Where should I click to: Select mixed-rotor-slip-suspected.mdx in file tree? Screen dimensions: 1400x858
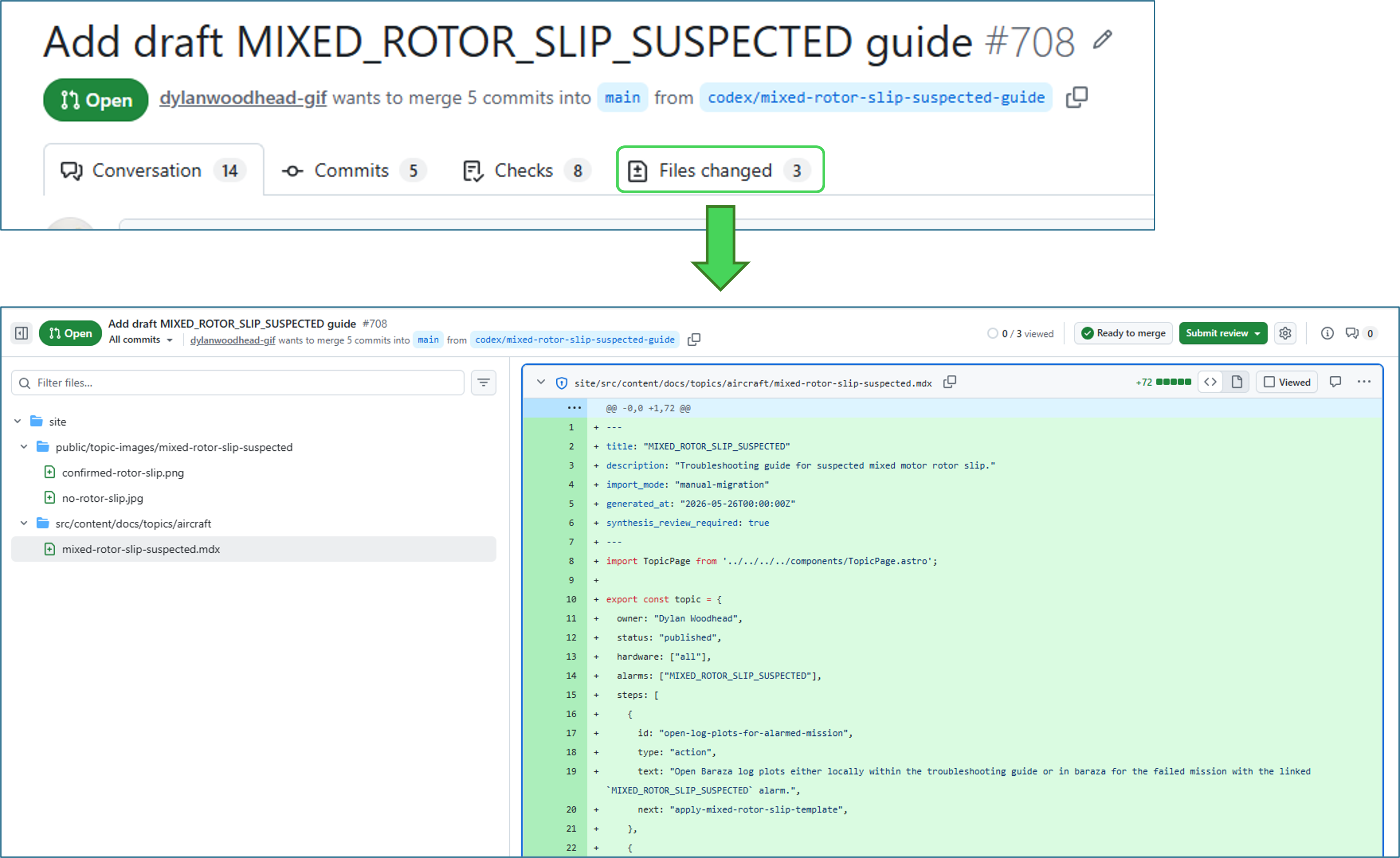click(x=254, y=549)
